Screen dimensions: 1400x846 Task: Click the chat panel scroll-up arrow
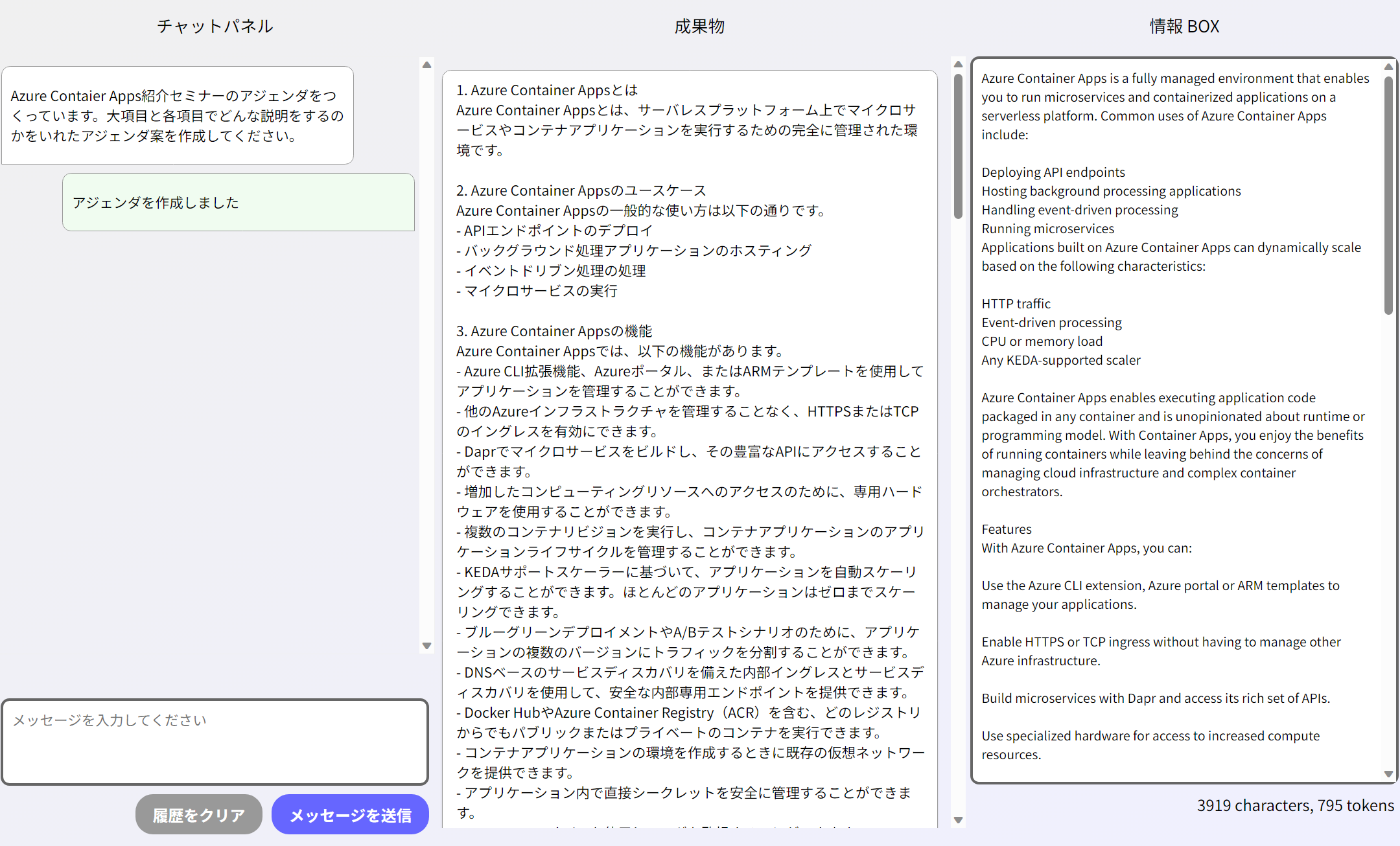[x=426, y=65]
